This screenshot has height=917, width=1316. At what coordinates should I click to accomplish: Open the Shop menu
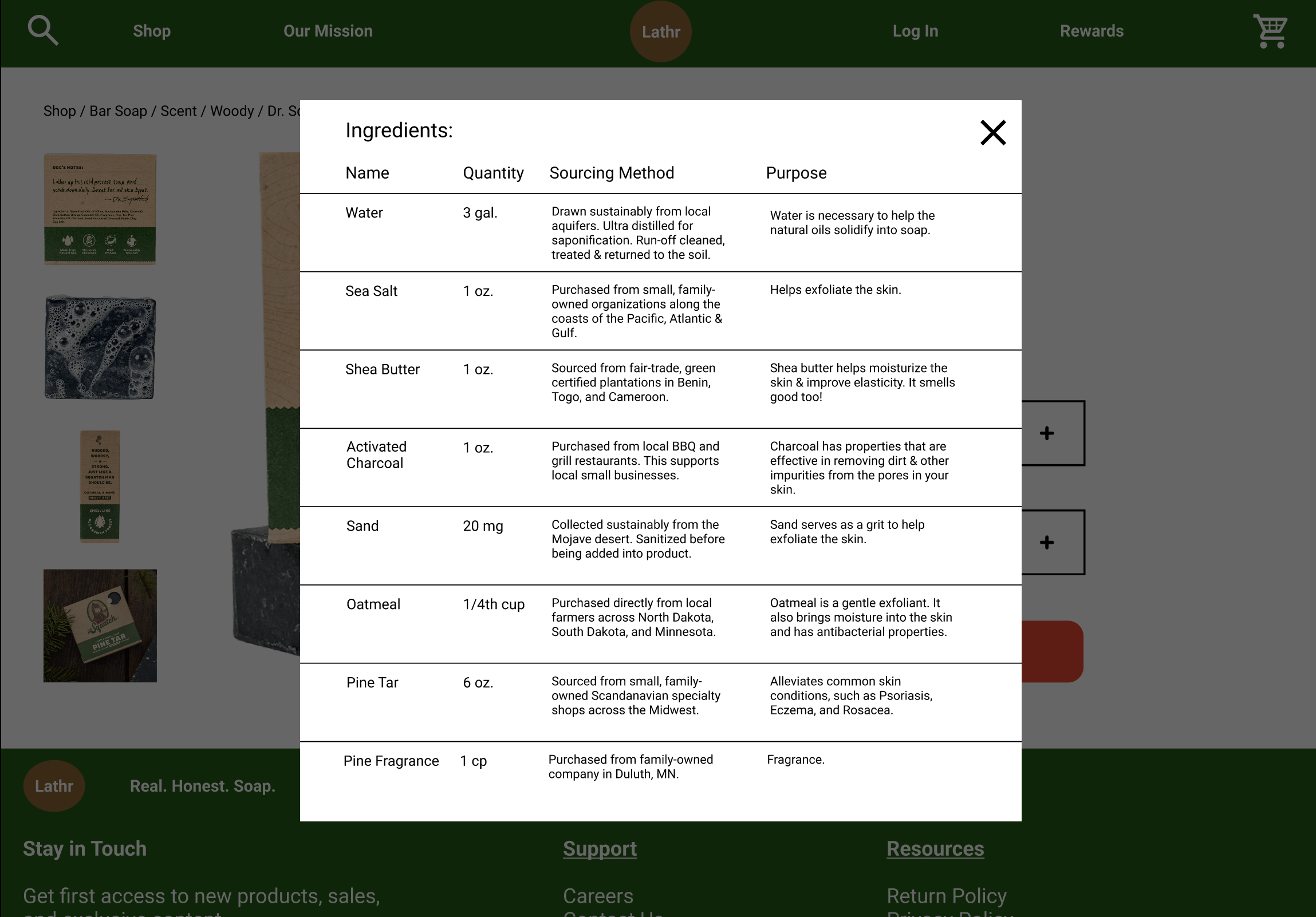[x=151, y=31]
